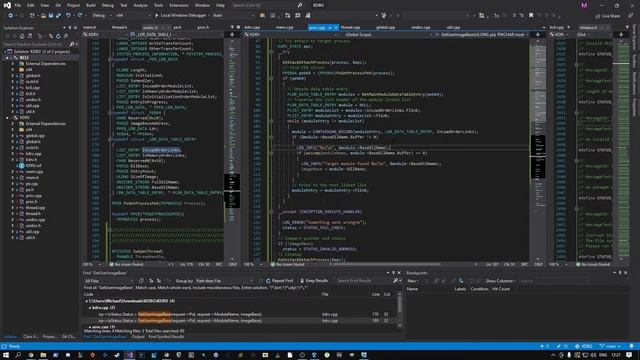Toggle auto-hide pin on the Find results panel
Image resolution: width=640 pixels, height=360 pixels.
coord(393,273)
